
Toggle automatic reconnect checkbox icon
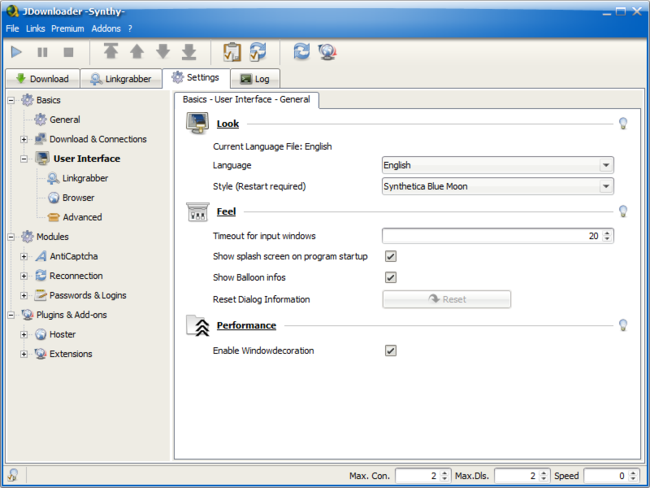pos(258,52)
